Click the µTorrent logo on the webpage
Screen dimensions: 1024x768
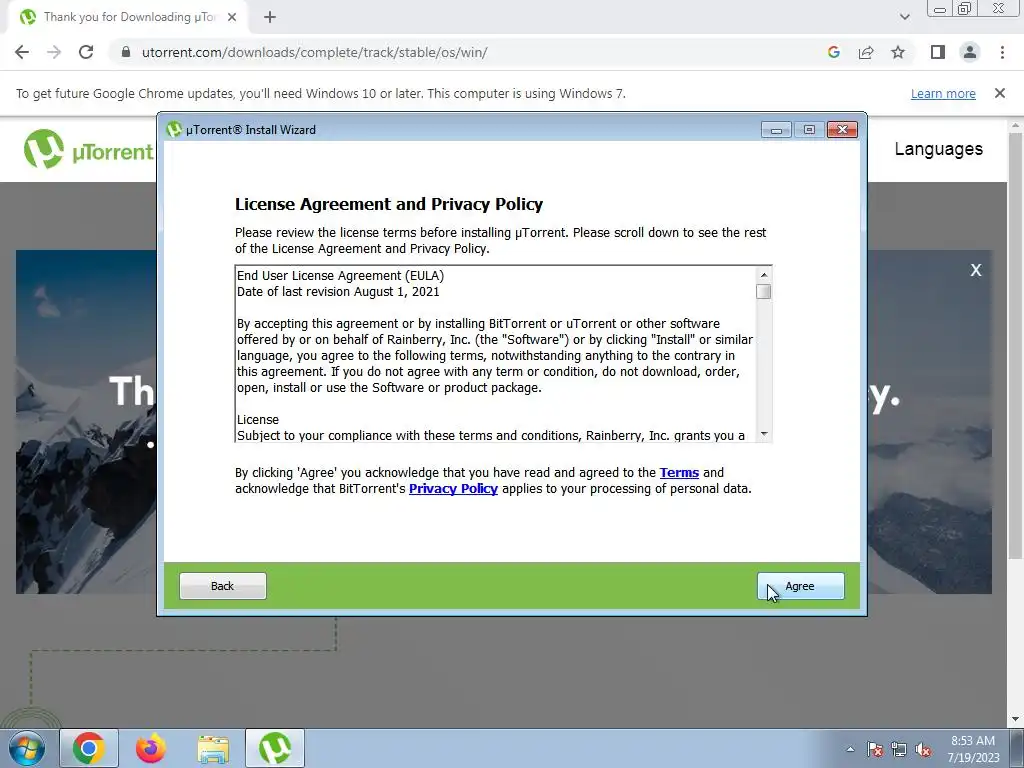point(89,150)
